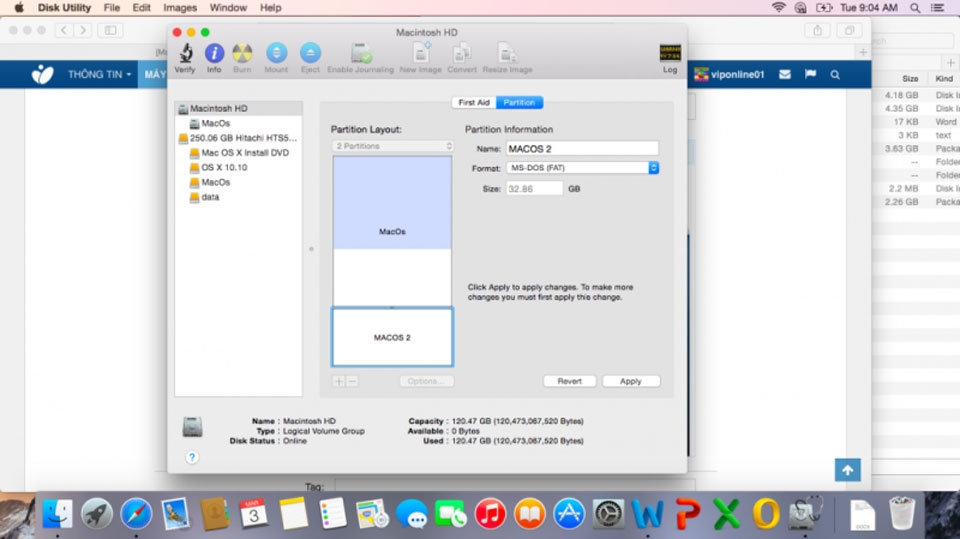Select Mac OS X Install DVD volume
The image size is (960, 539).
click(x=239, y=153)
